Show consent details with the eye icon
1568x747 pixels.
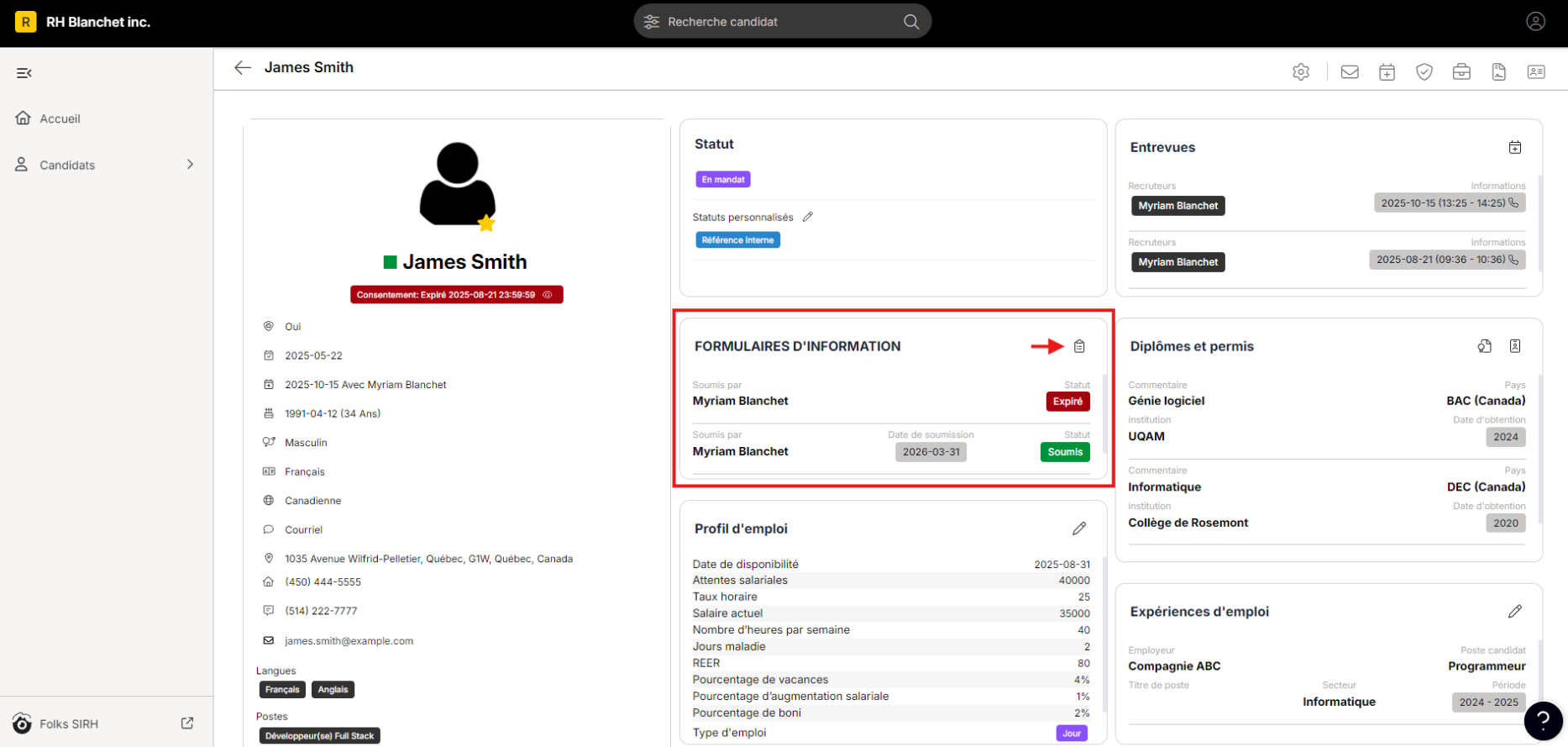tap(548, 295)
